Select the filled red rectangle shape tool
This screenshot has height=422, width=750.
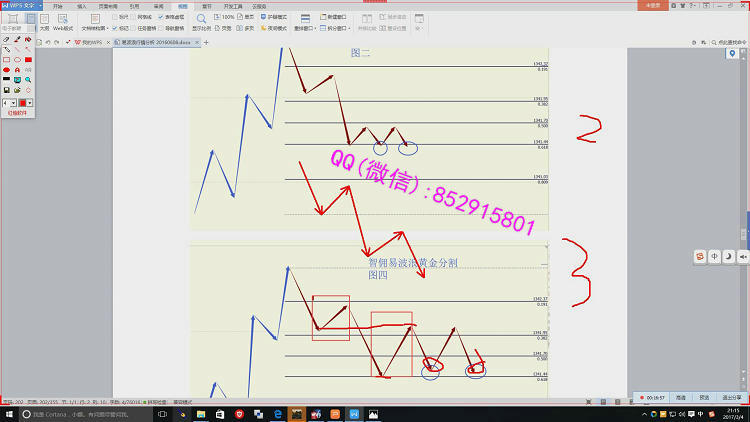pyautogui.click(x=28, y=59)
